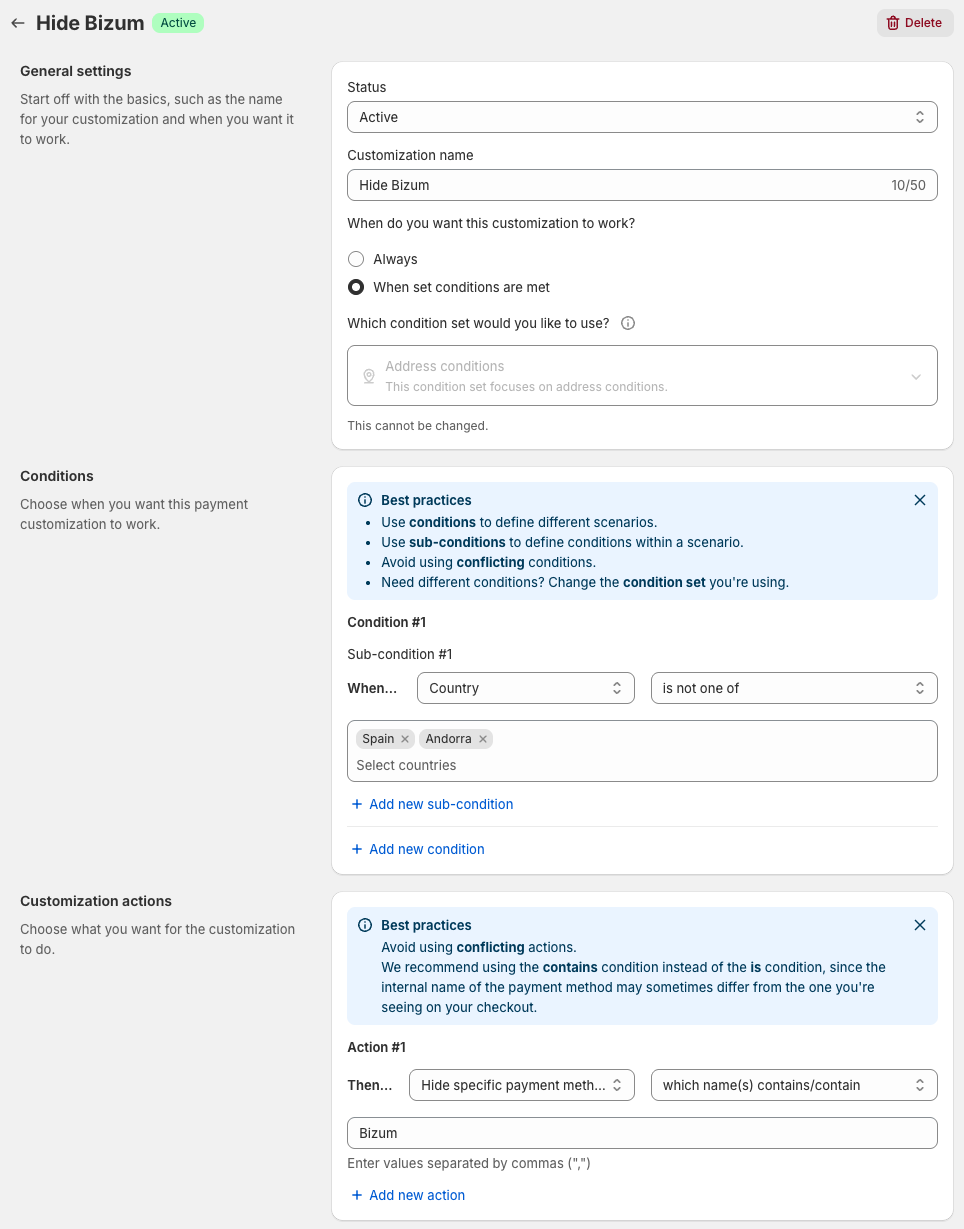Close the Customization actions best practices banner

tap(919, 925)
